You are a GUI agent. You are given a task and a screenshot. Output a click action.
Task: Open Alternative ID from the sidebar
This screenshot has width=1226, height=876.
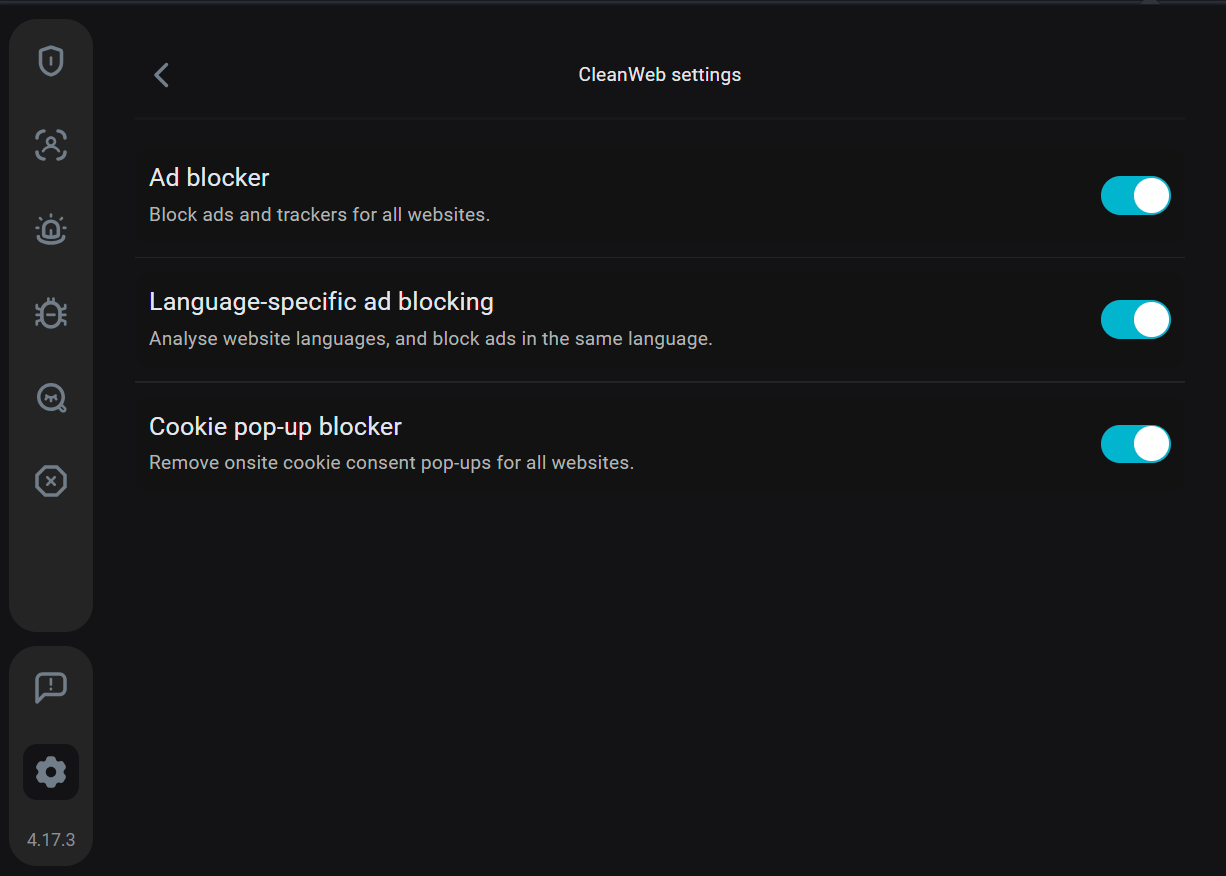(51, 145)
